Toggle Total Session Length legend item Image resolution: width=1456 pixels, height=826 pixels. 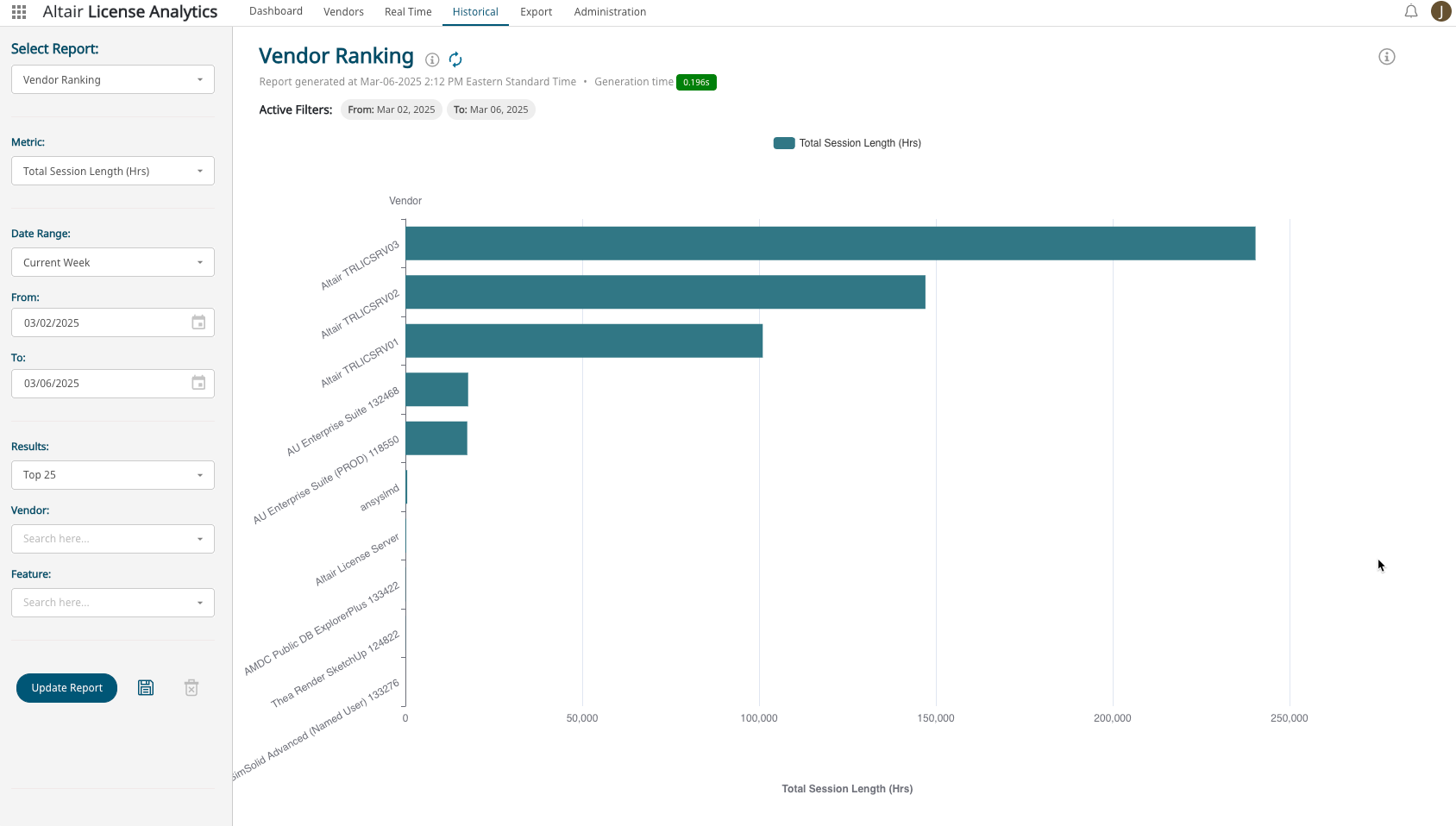847,143
